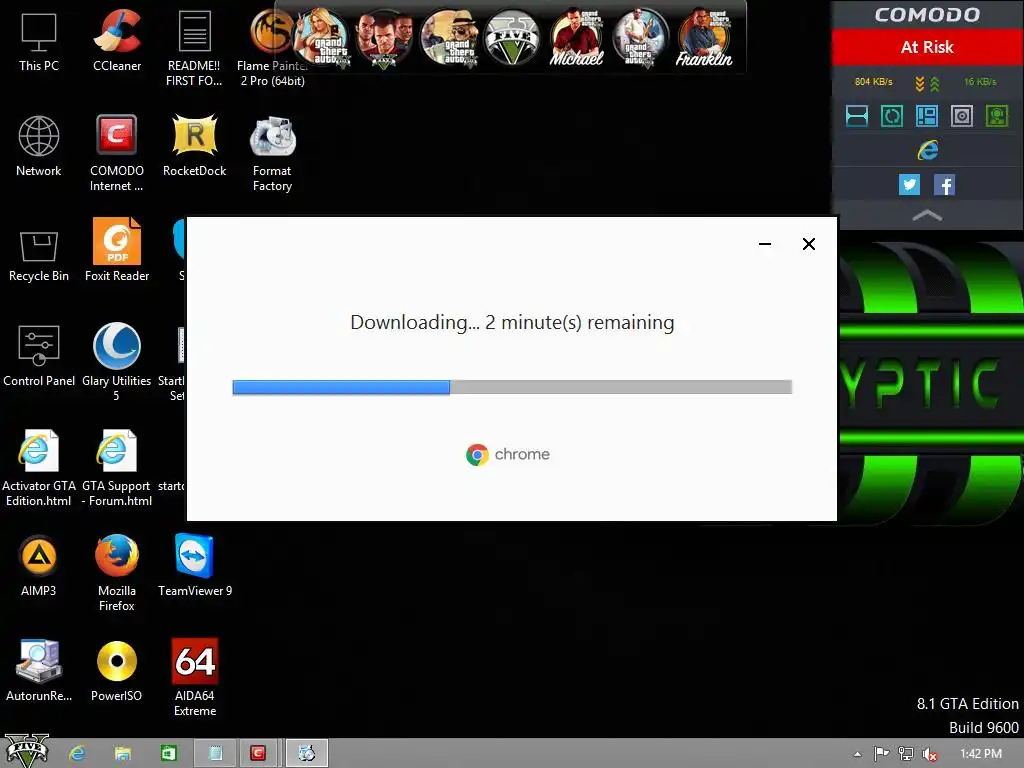Minimize the Chrome downloader window
1024x768 pixels.
coord(765,244)
